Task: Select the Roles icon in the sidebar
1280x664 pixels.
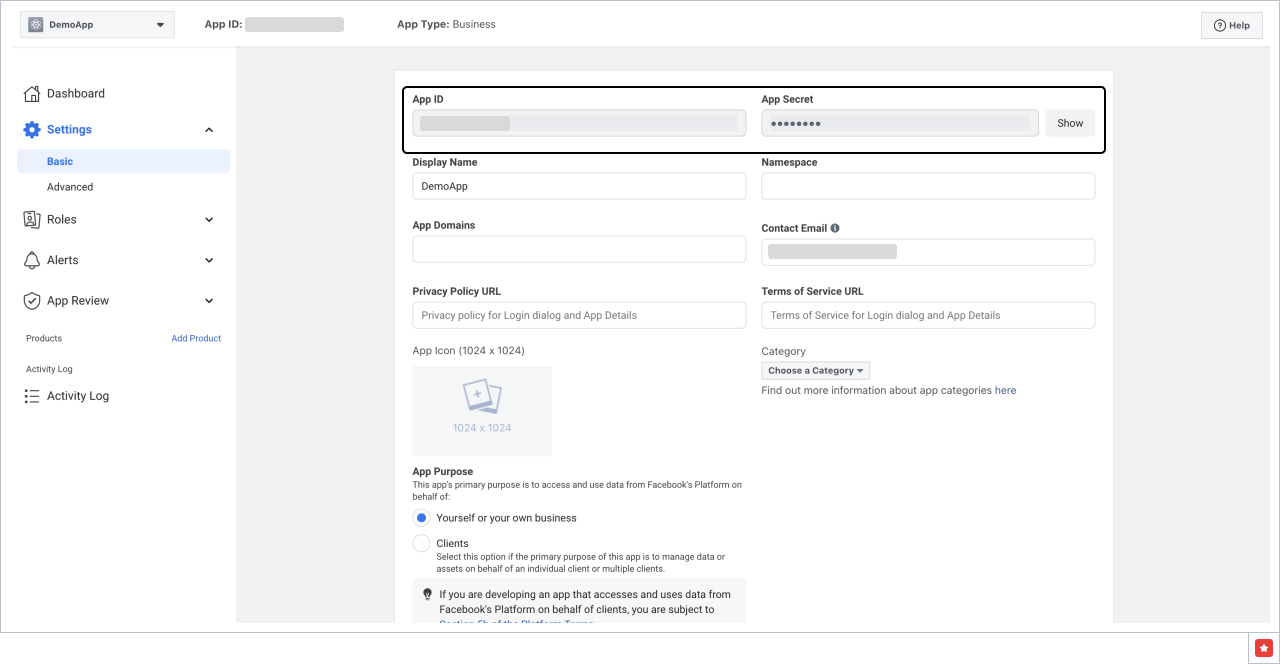Action: [x=31, y=219]
